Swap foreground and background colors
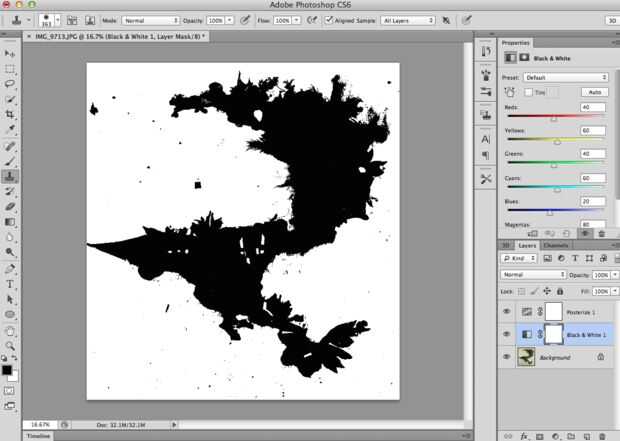 (x=14, y=358)
